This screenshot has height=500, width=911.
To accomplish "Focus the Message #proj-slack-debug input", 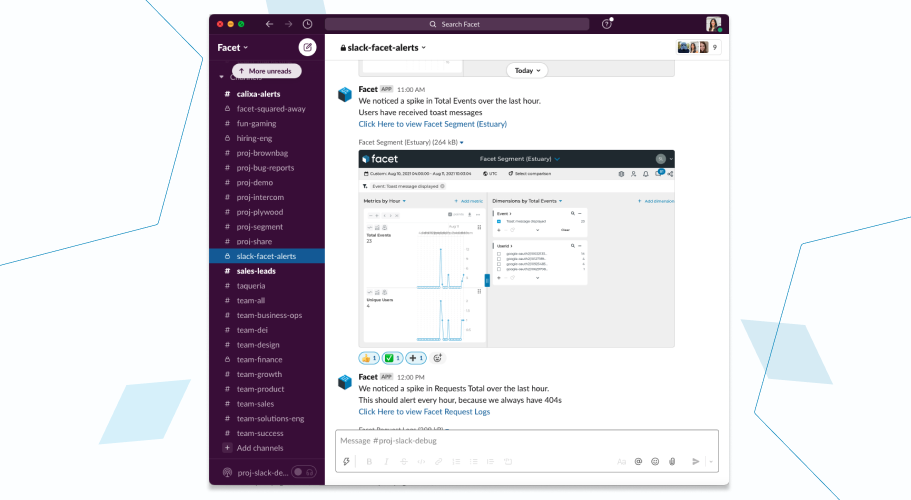I will (x=527, y=441).
